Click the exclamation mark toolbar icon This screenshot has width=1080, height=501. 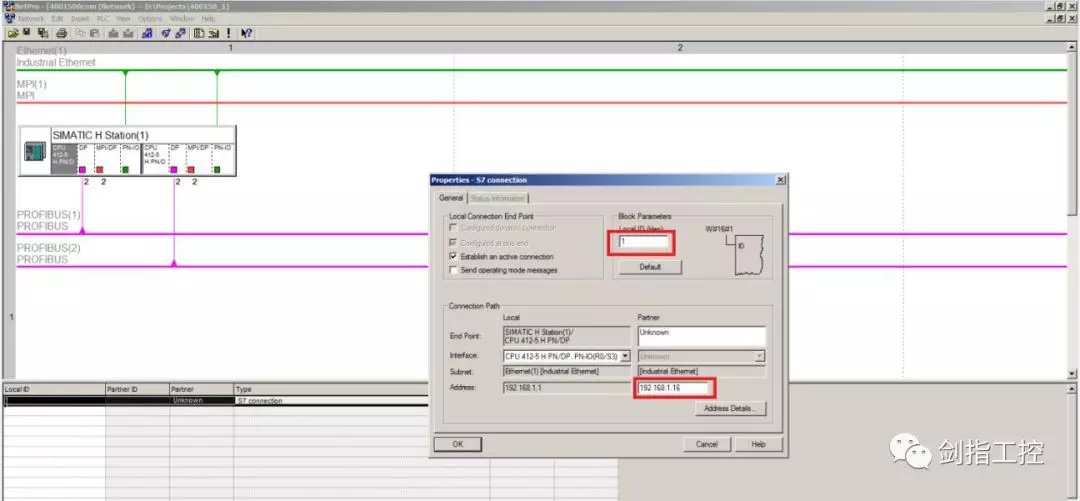(x=229, y=32)
